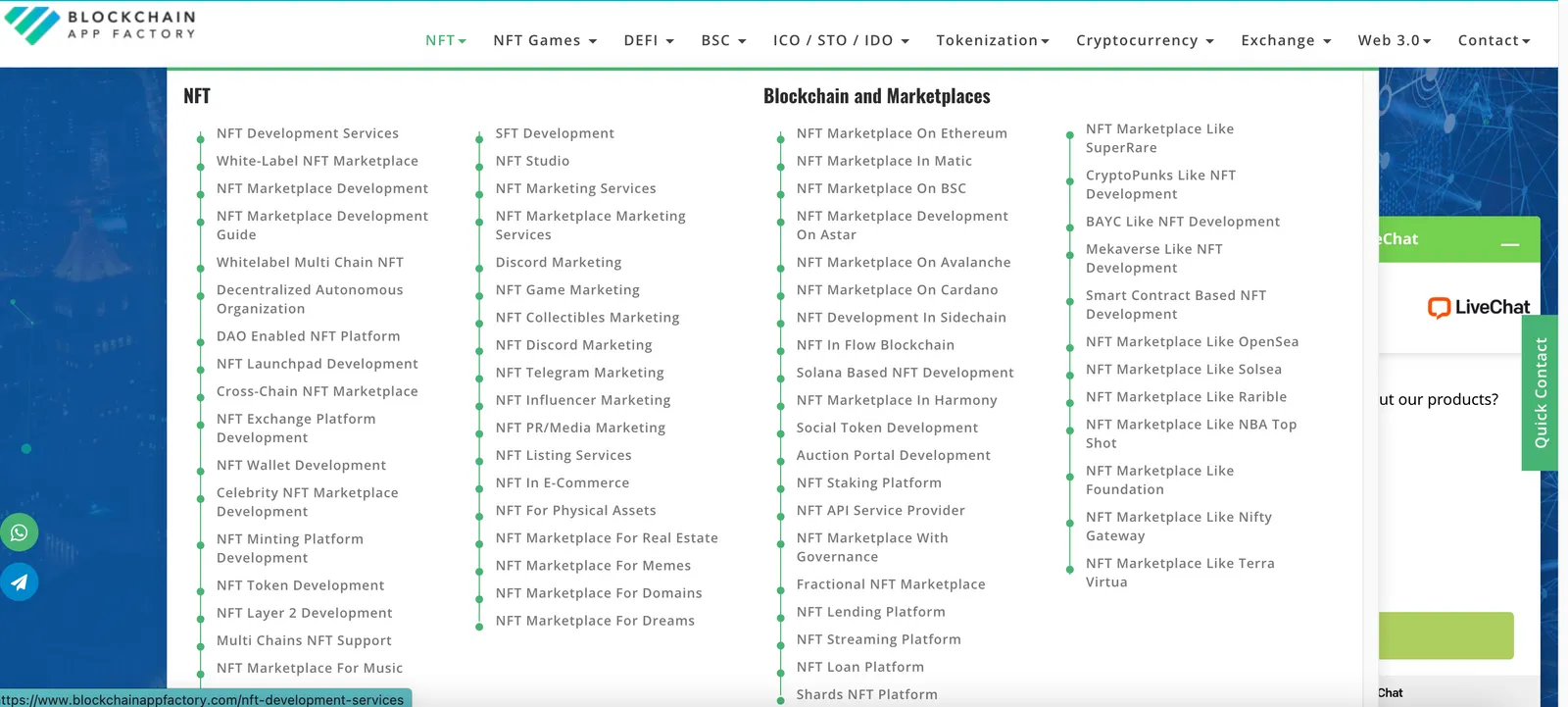1568x707 pixels.
Task: Select Solana Based NFT Development
Action: 905,373
